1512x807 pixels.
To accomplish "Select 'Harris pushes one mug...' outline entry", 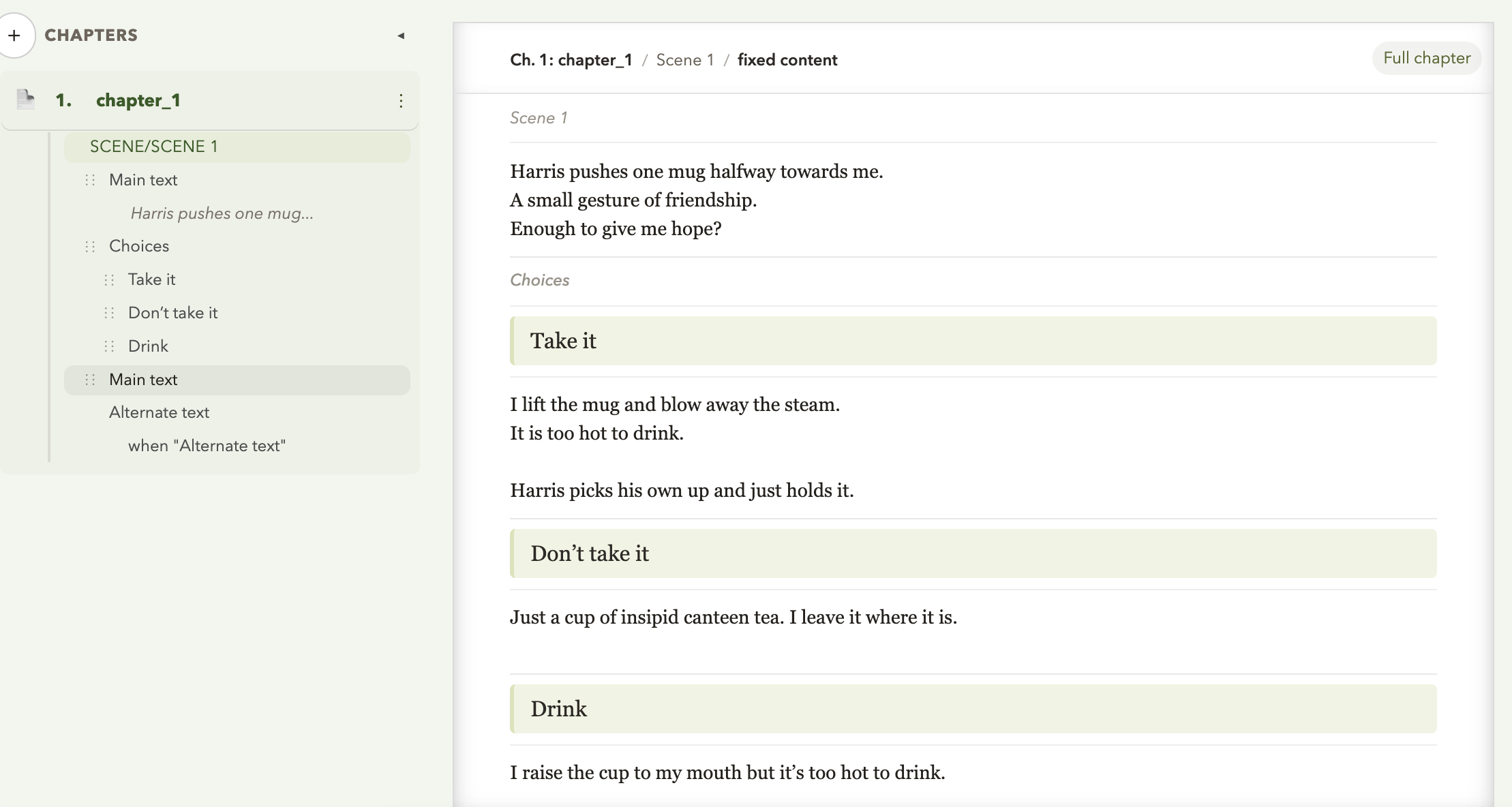I will pyautogui.click(x=222, y=213).
